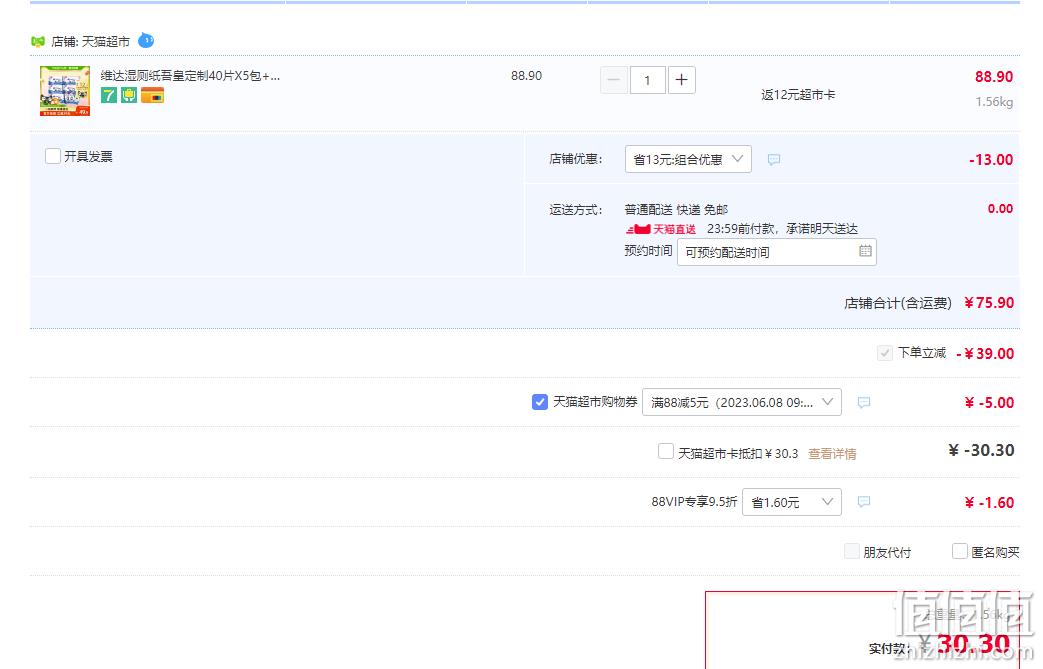Tick the 朋友代付 checkbox
1043x669 pixels.
tap(851, 551)
